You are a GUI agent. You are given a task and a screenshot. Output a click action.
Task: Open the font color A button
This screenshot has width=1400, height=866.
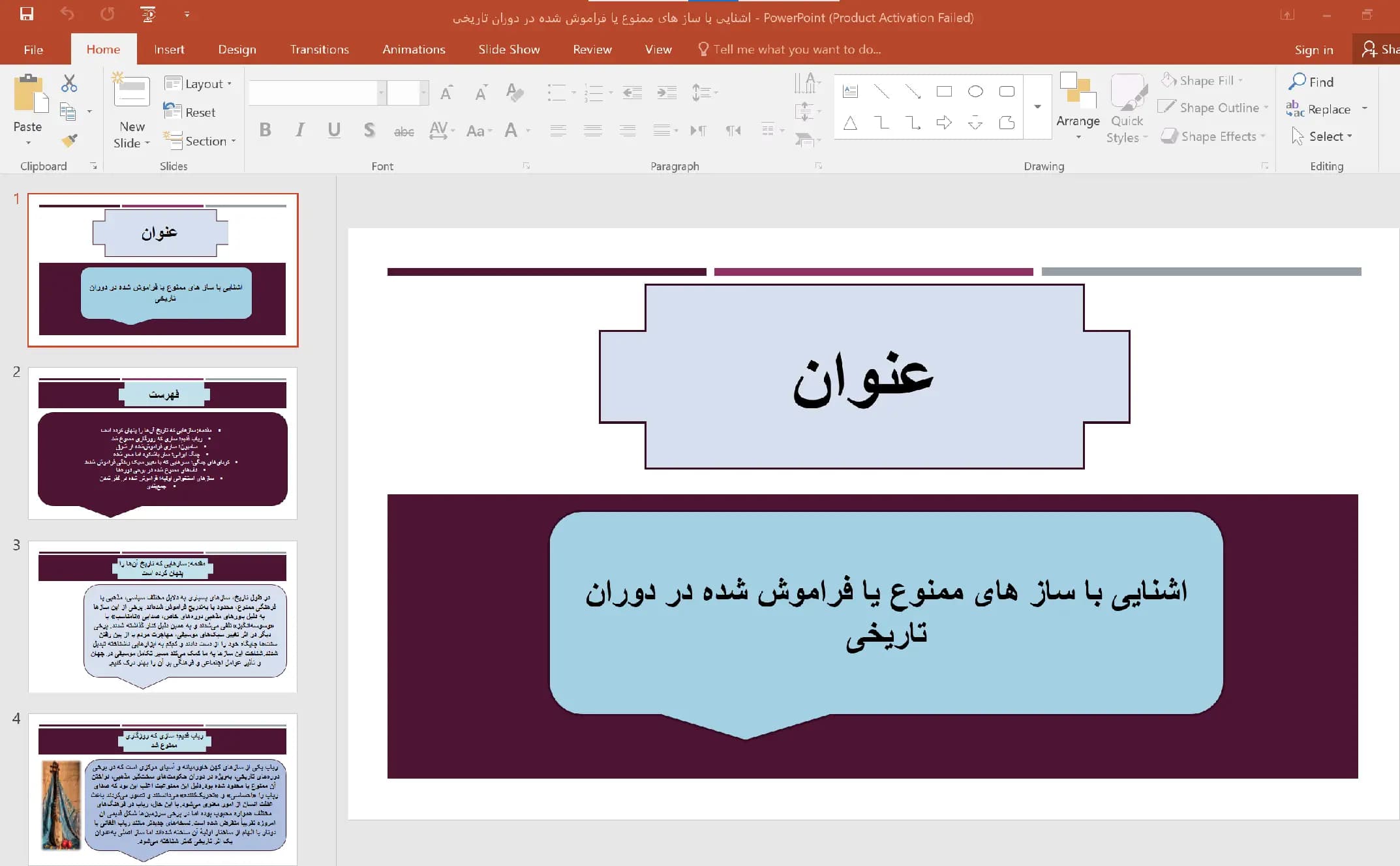tap(511, 130)
